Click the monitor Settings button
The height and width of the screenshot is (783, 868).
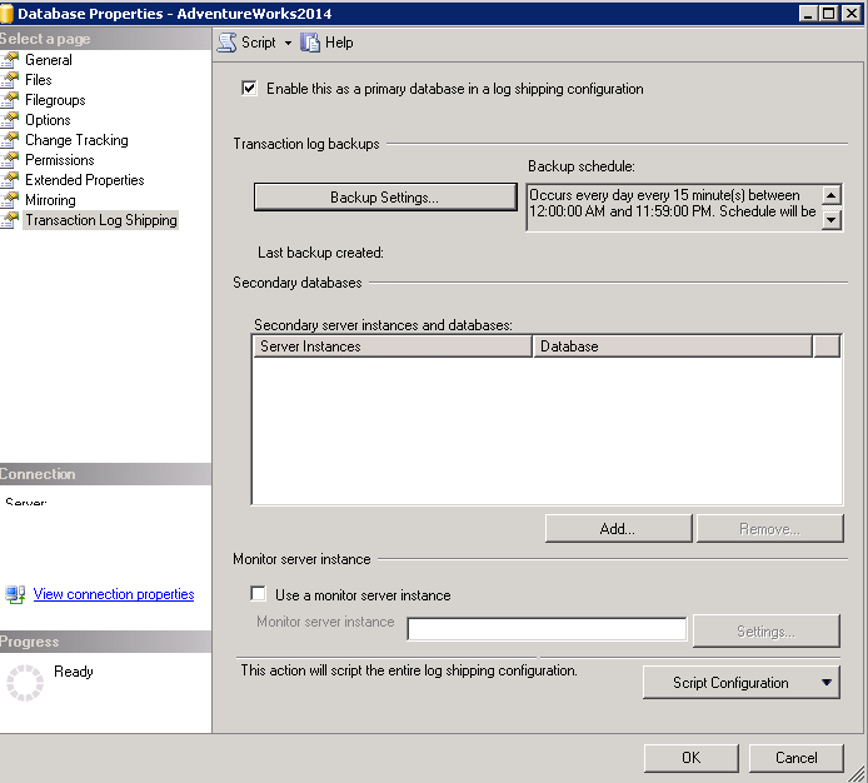(766, 631)
